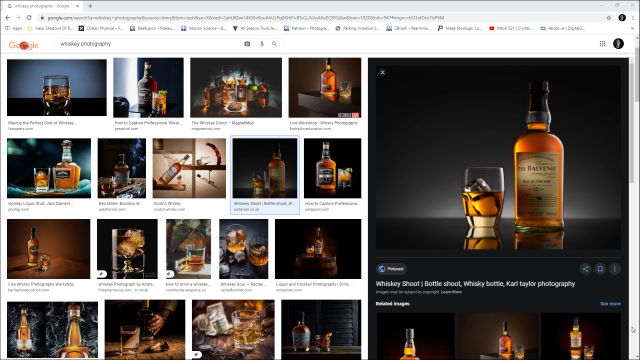
Task: Open the Whiskey Sour glasses thumbnail
Action: [x=244, y=249]
